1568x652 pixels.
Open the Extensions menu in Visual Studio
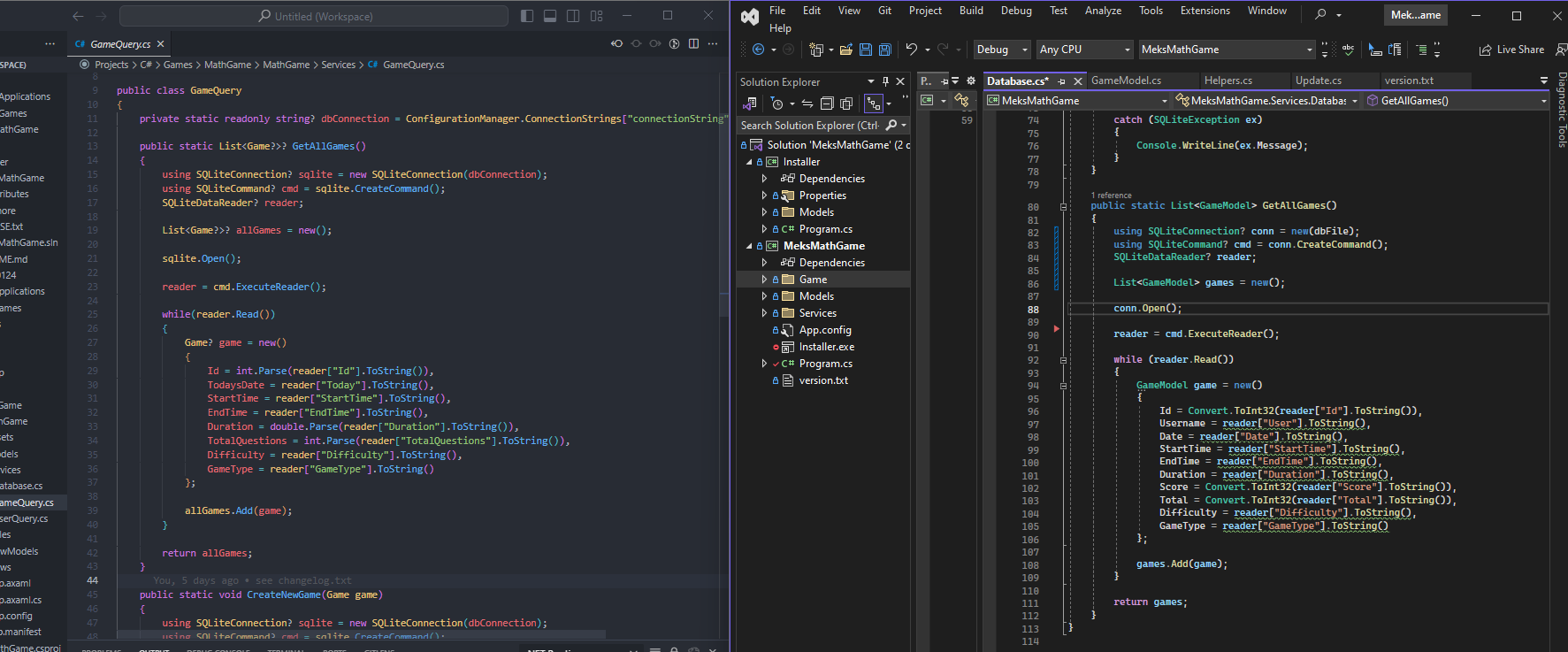(x=1205, y=11)
